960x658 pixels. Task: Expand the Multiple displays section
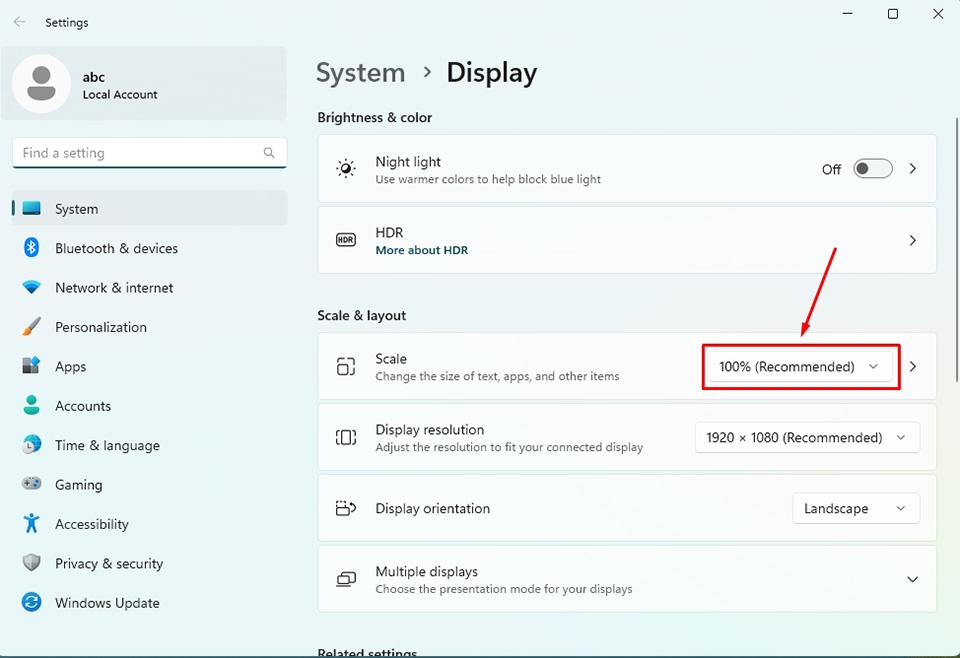click(x=911, y=578)
